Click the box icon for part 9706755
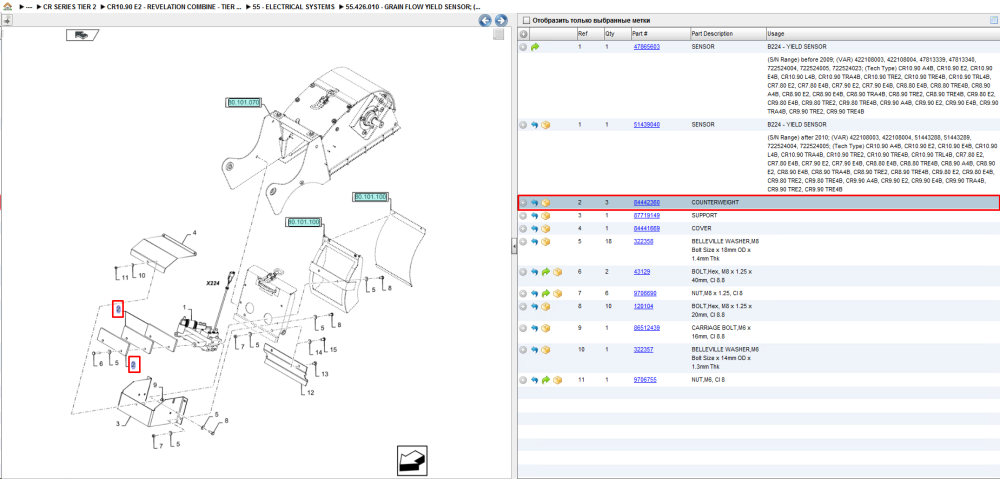The width and height of the screenshot is (1000, 479). tap(557, 380)
